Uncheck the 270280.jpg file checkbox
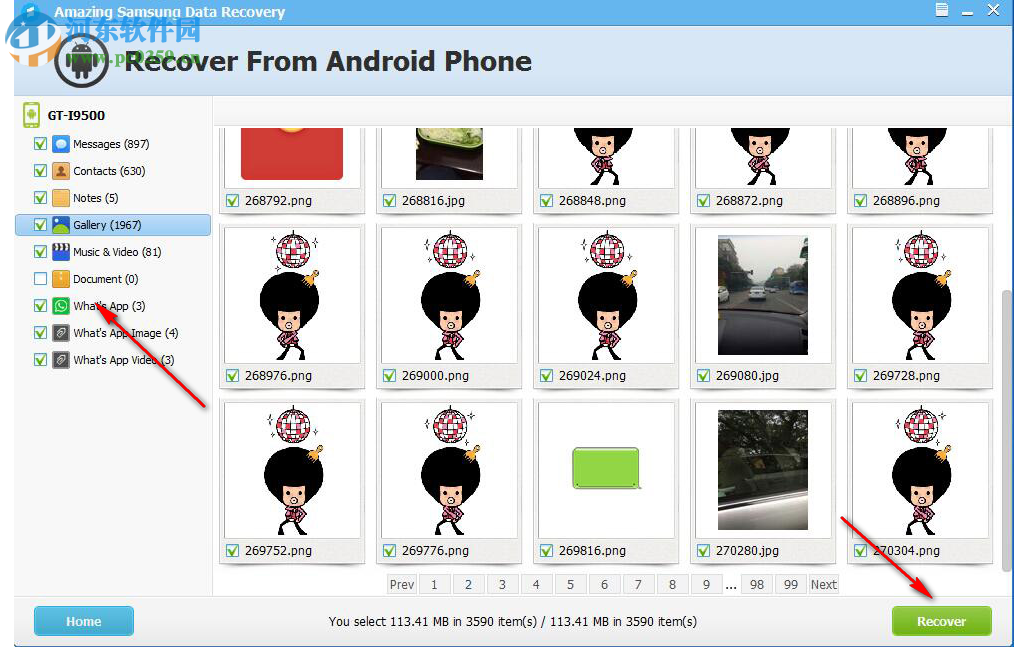Viewport: 1025px width, 647px height. [703, 551]
